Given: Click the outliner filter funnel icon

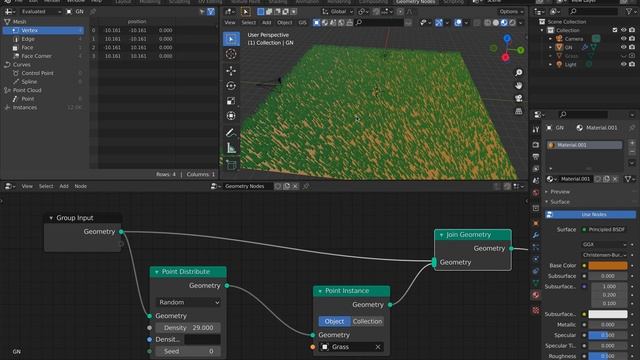Looking at the screenshot, I should [629, 12].
